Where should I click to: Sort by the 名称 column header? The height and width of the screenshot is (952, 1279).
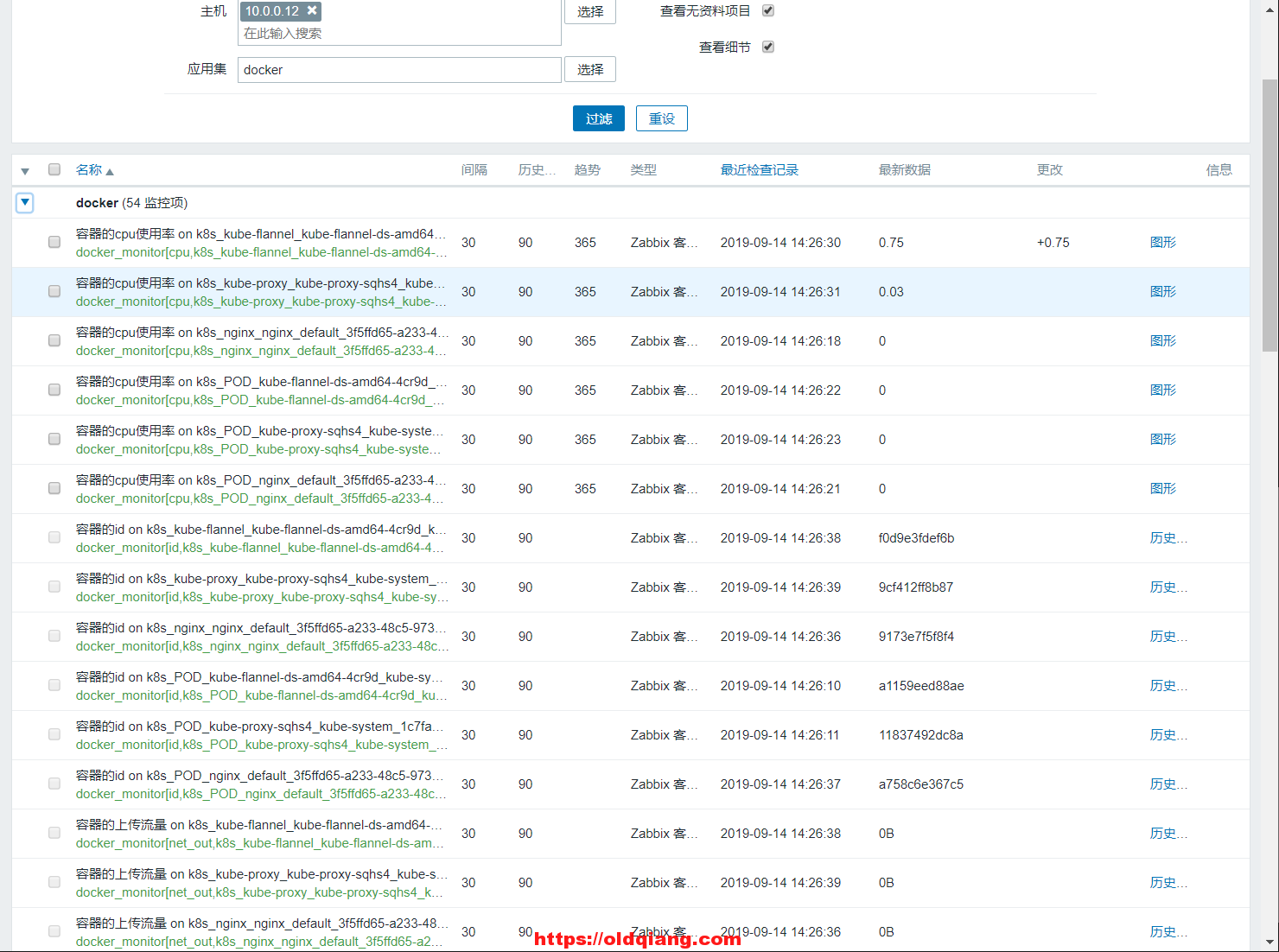click(89, 170)
